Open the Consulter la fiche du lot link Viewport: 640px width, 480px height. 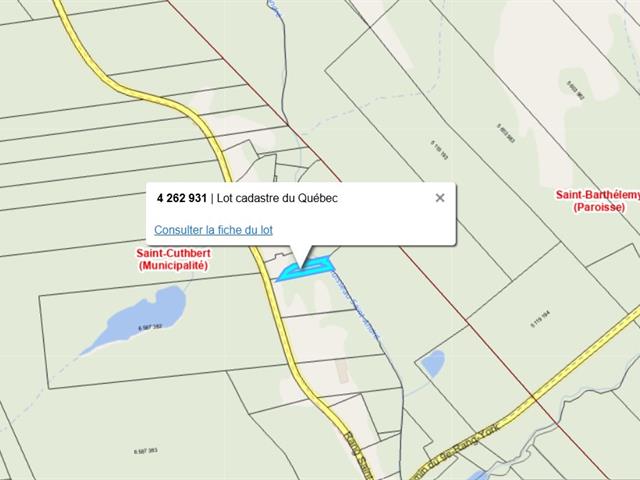pyautogui.click(x=213, y=230)
